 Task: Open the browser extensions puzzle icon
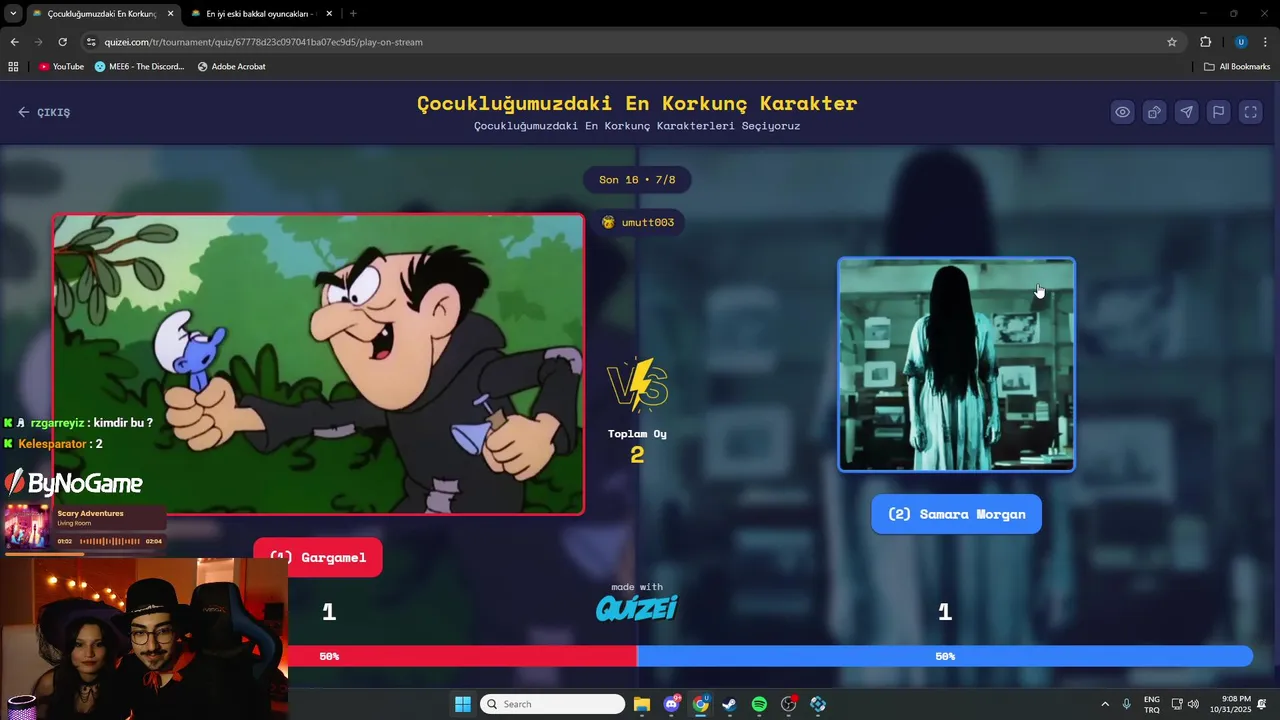coord(1205,42)
